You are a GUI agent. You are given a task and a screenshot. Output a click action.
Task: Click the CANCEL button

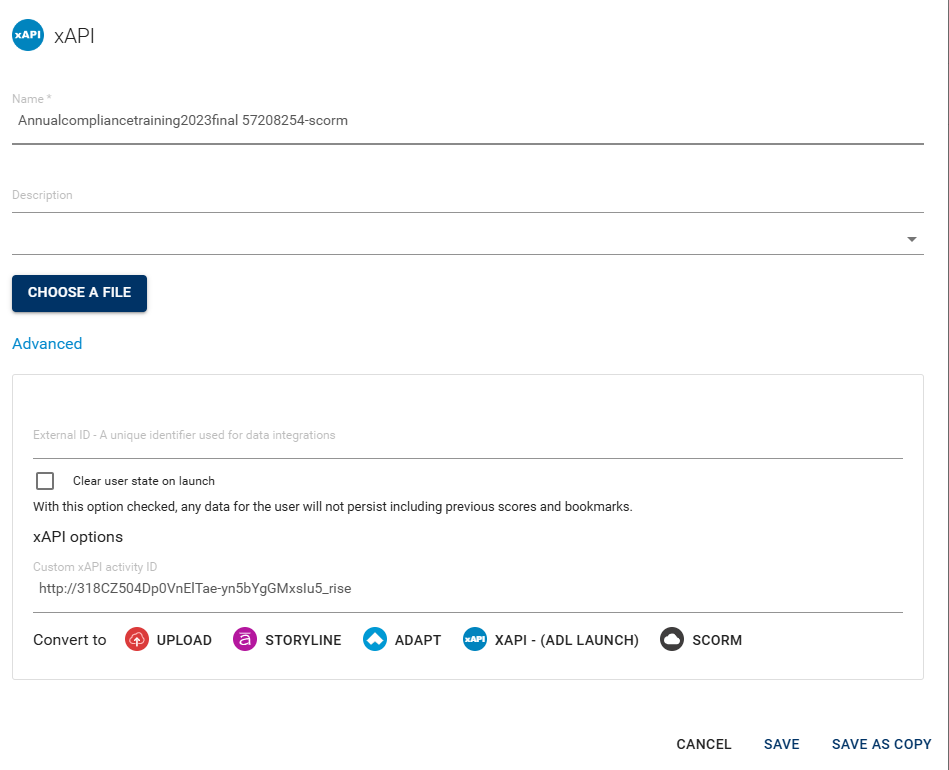click(x=704, y=744)
